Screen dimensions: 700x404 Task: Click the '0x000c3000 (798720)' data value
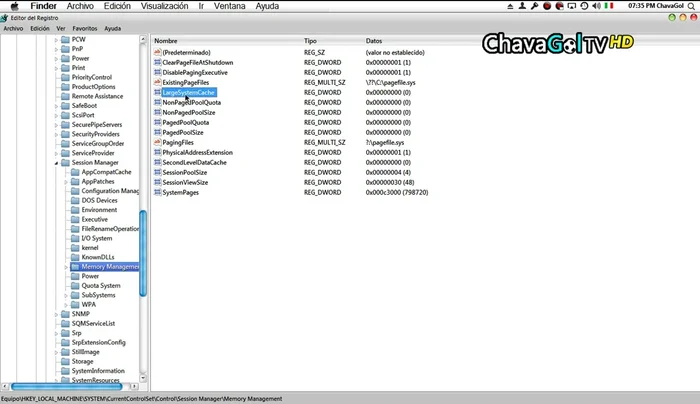[x=397, y=192]
